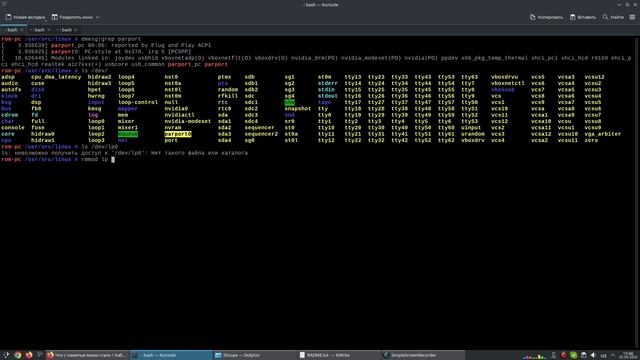Click the Split View toolbar button
The height and width of the screenshot is (360, 640).
pos(72,17)
